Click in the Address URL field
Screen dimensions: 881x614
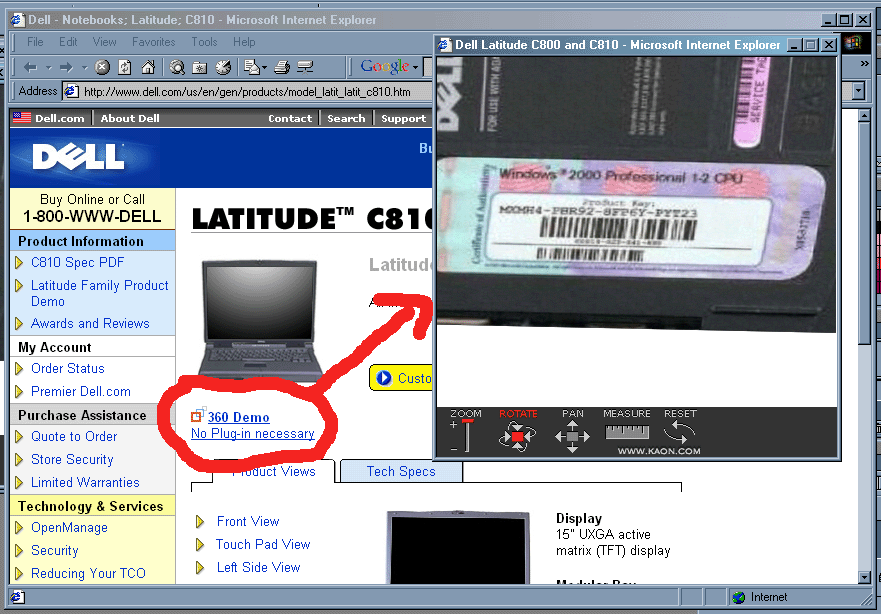pos(250,91)
